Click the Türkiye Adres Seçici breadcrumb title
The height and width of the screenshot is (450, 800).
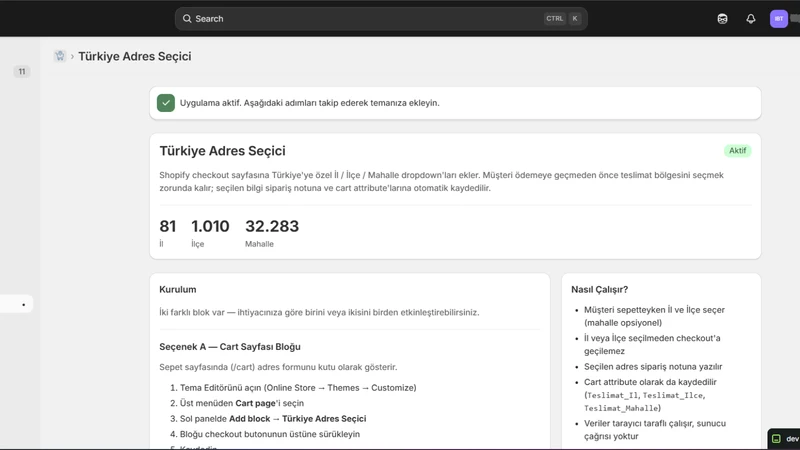coord(135,56)
